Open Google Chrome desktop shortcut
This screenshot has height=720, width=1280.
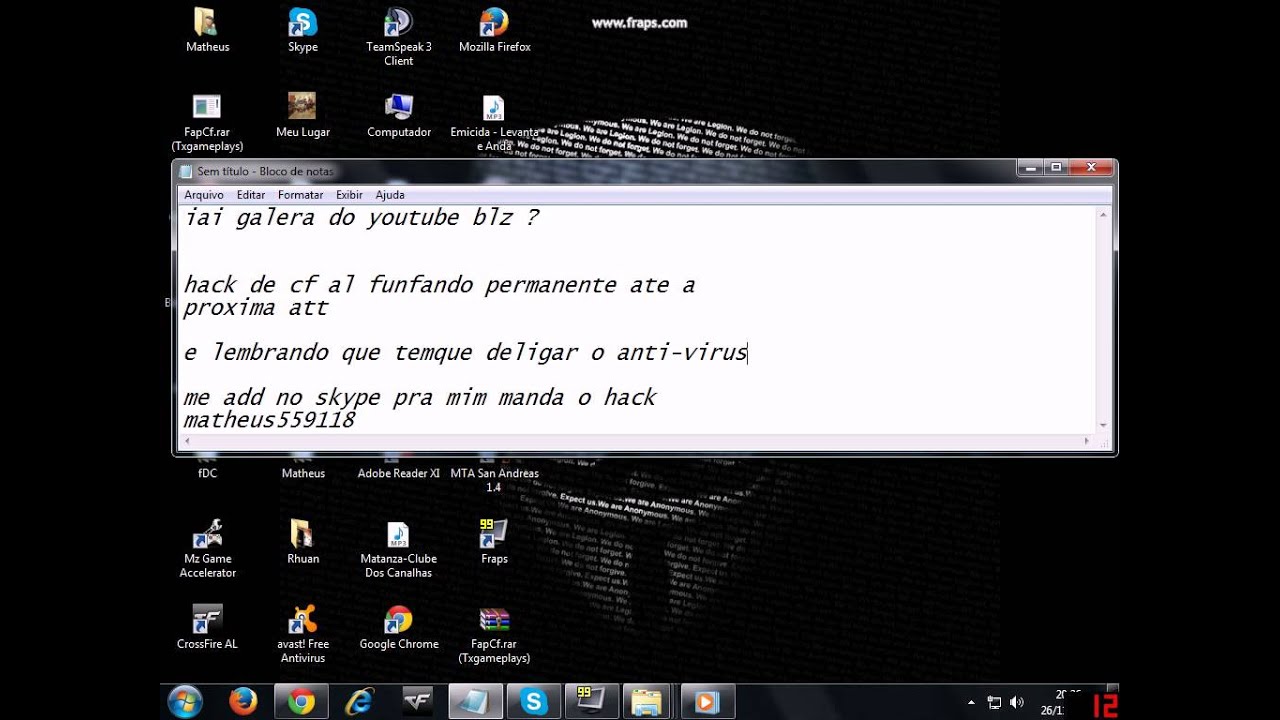[398, 628]
